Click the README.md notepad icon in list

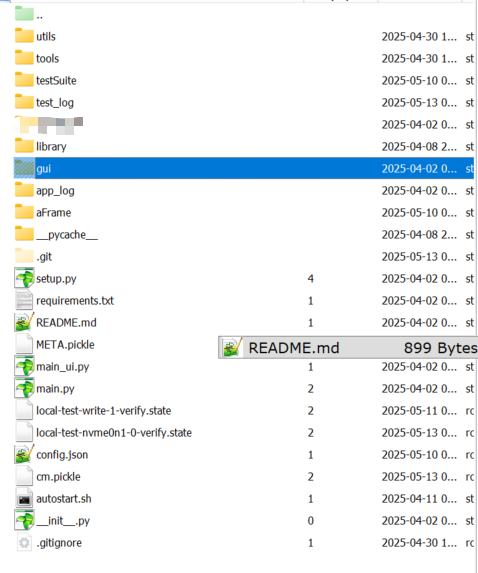pos(24,322)
